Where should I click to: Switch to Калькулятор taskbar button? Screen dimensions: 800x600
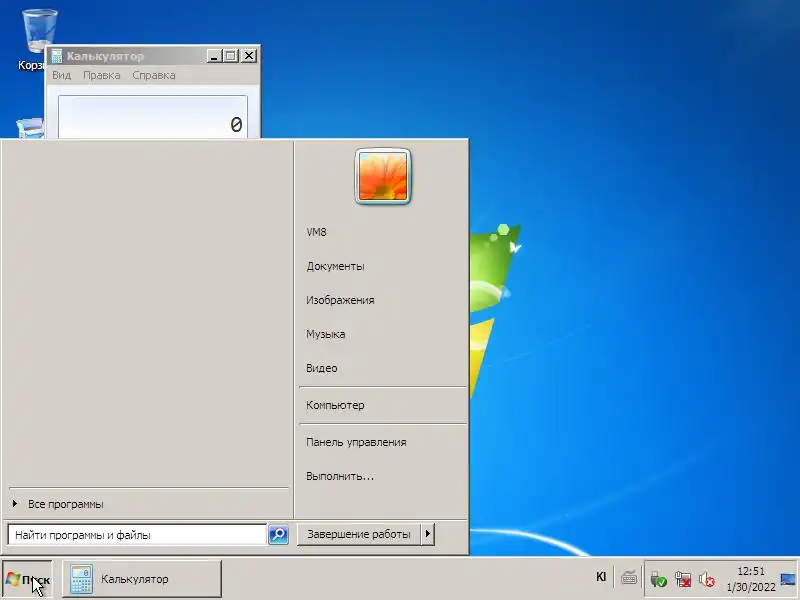(x=142, y=579)
